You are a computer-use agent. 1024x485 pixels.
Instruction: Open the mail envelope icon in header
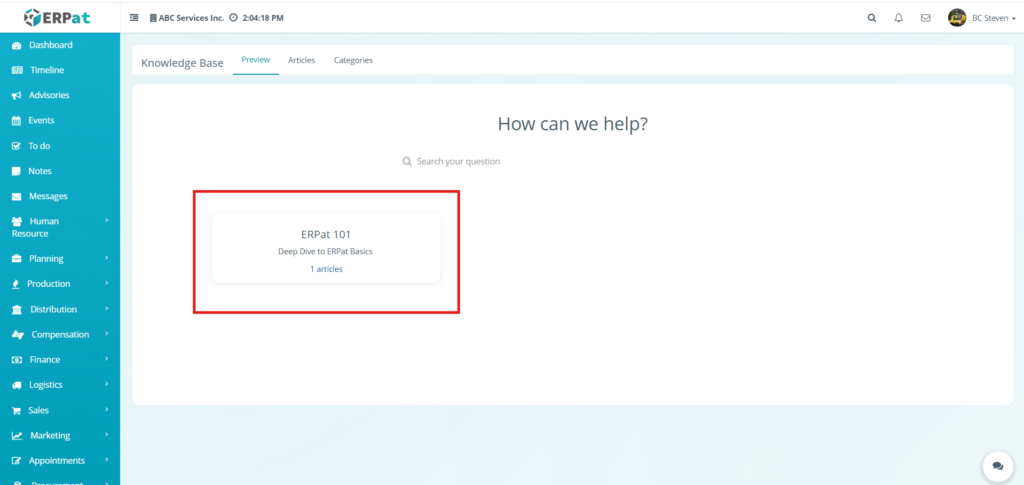[x=925, y=18]
